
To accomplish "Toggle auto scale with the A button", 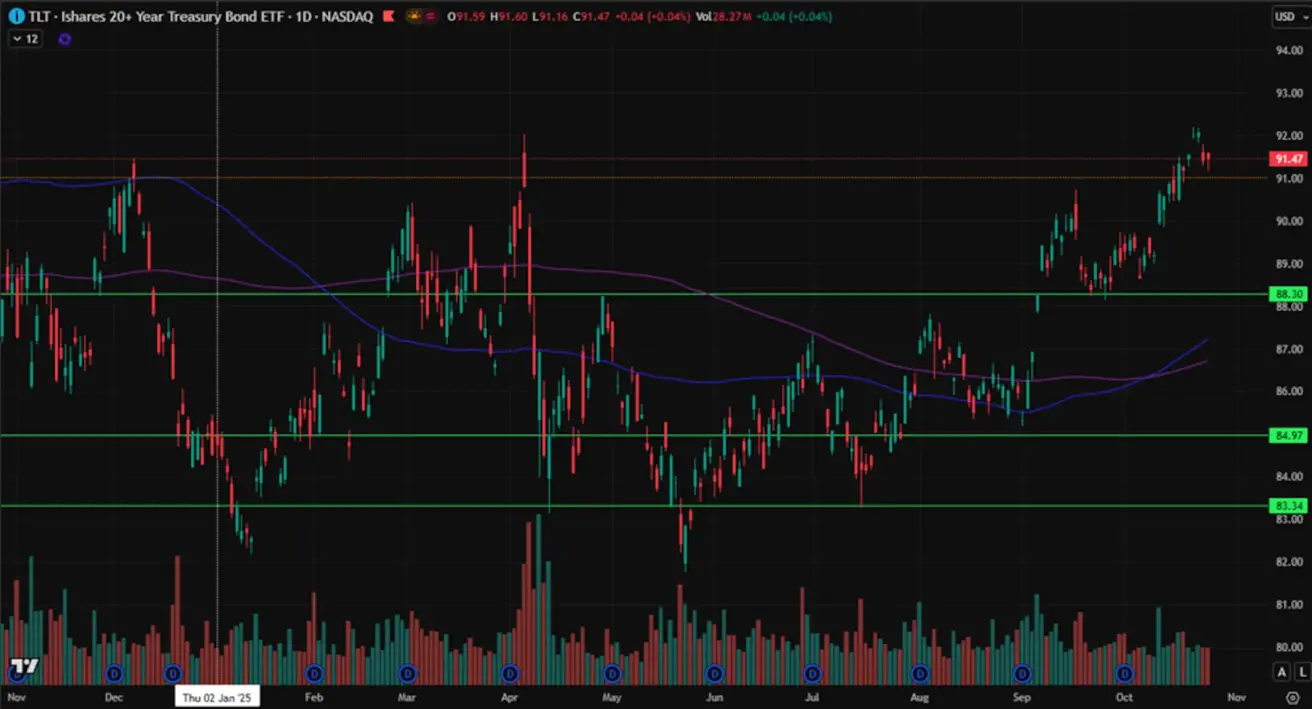I will point(1279,671).
